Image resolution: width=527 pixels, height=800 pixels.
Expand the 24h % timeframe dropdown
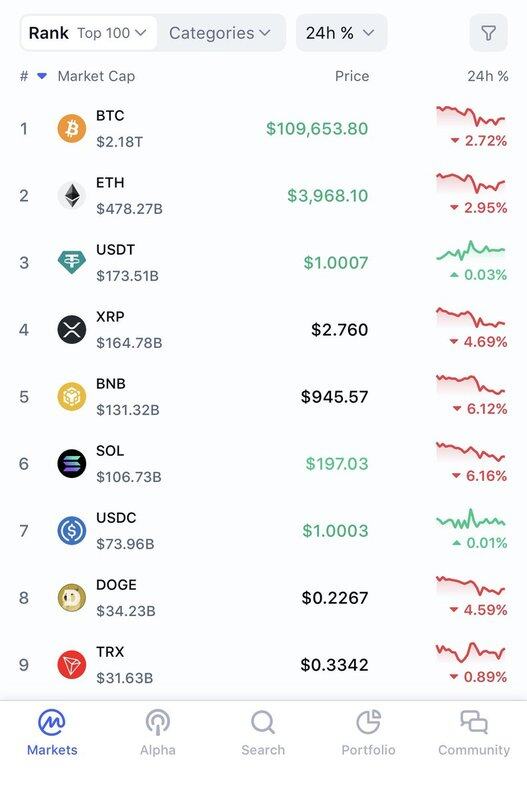[341, 33]
